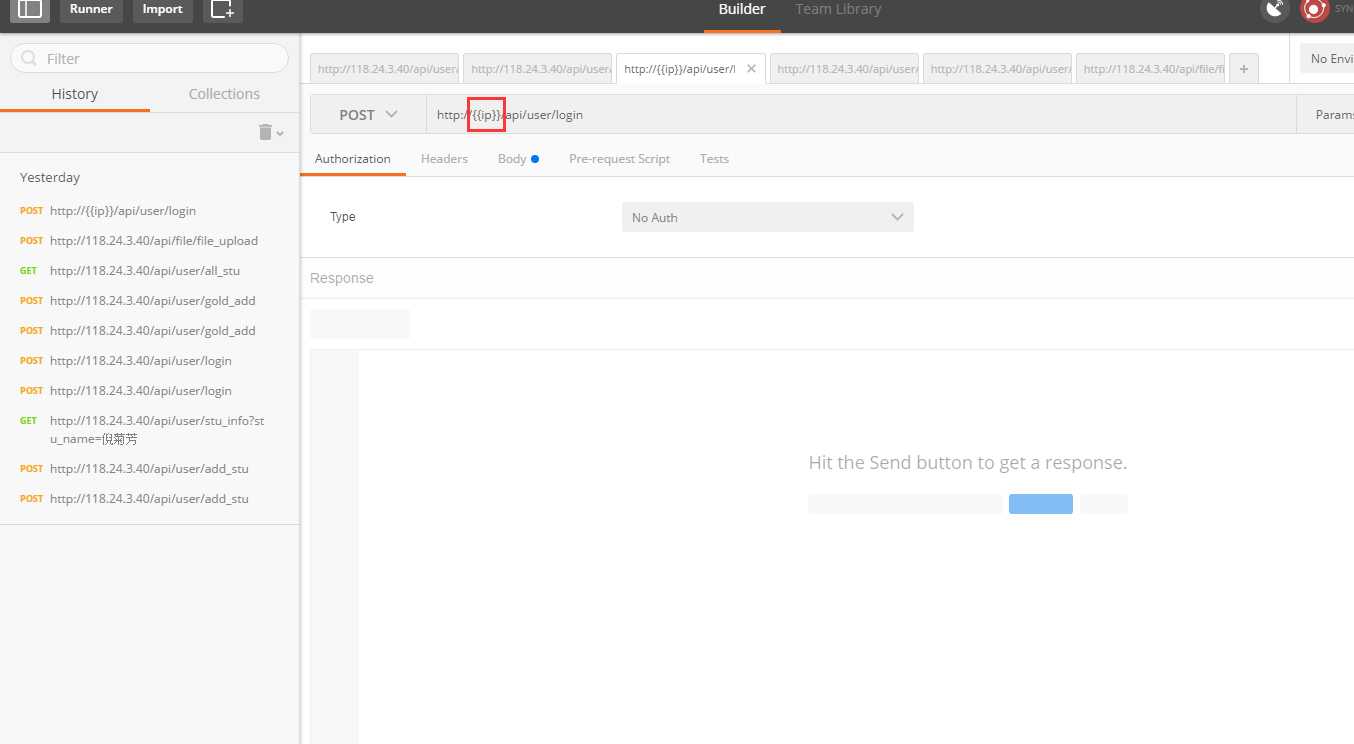Open history entry api/user/all_stu

coord(145,271)
